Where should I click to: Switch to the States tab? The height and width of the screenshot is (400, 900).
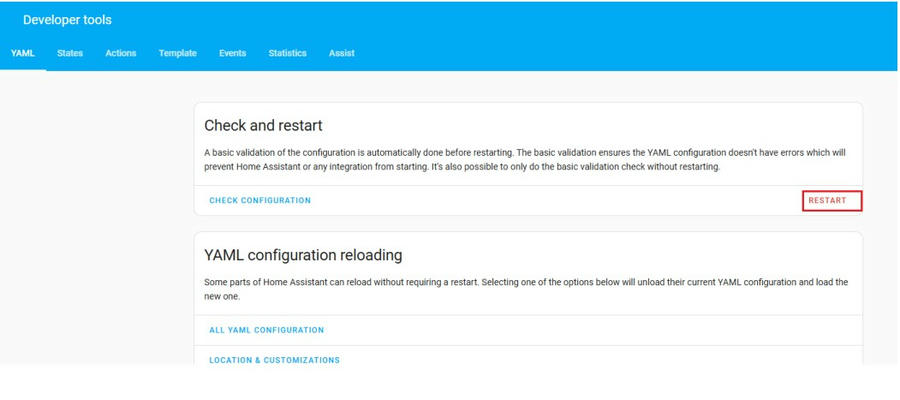(70, 53)
